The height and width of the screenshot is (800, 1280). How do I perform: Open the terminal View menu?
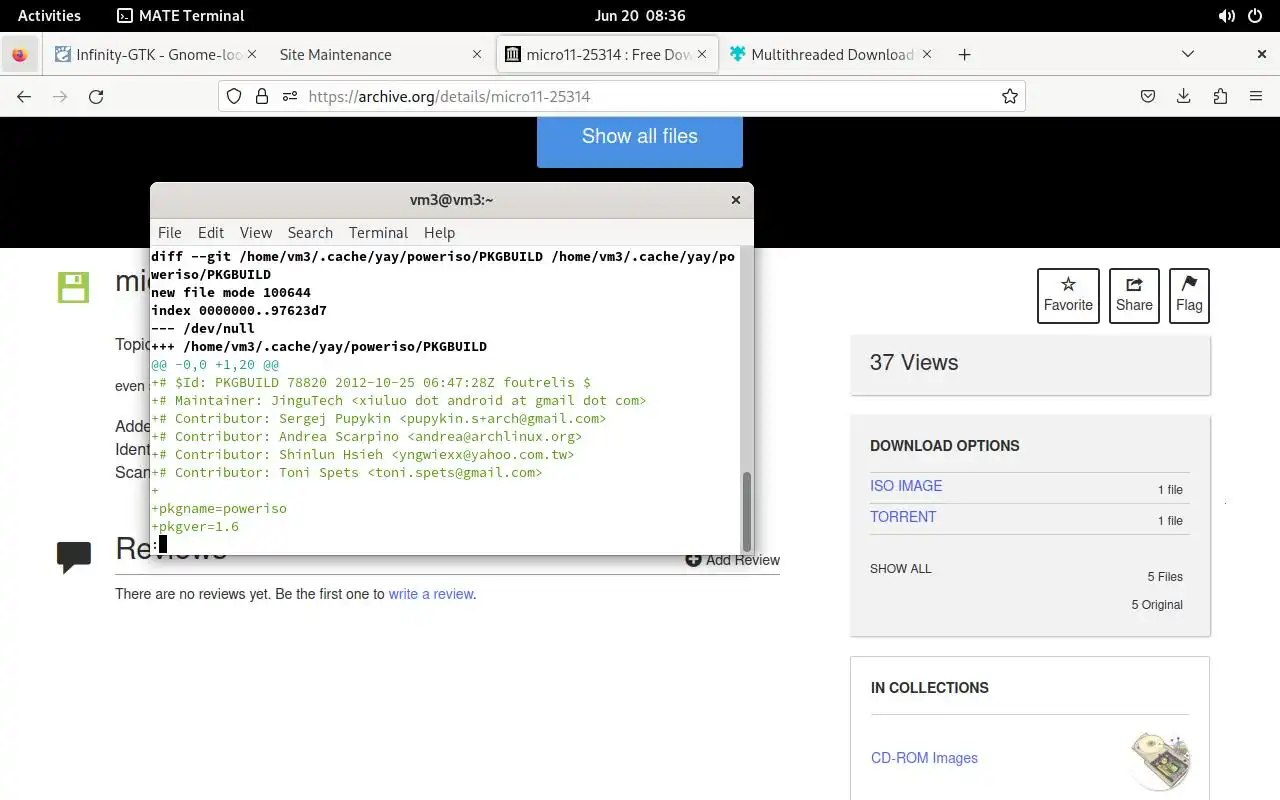(x=256, y=232)
